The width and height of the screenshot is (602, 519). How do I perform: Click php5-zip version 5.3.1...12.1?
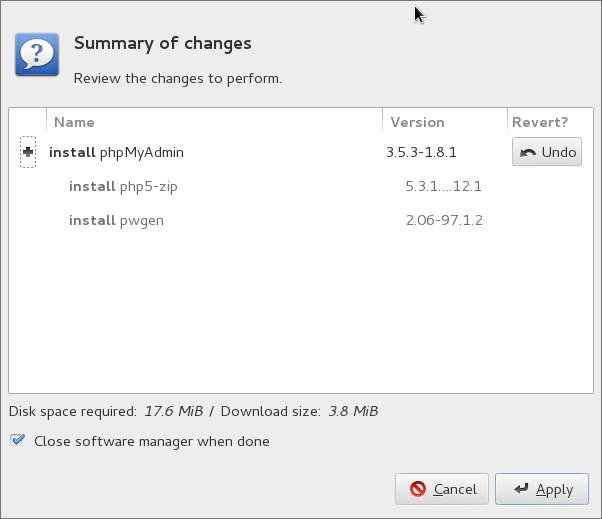coord(443,186)
